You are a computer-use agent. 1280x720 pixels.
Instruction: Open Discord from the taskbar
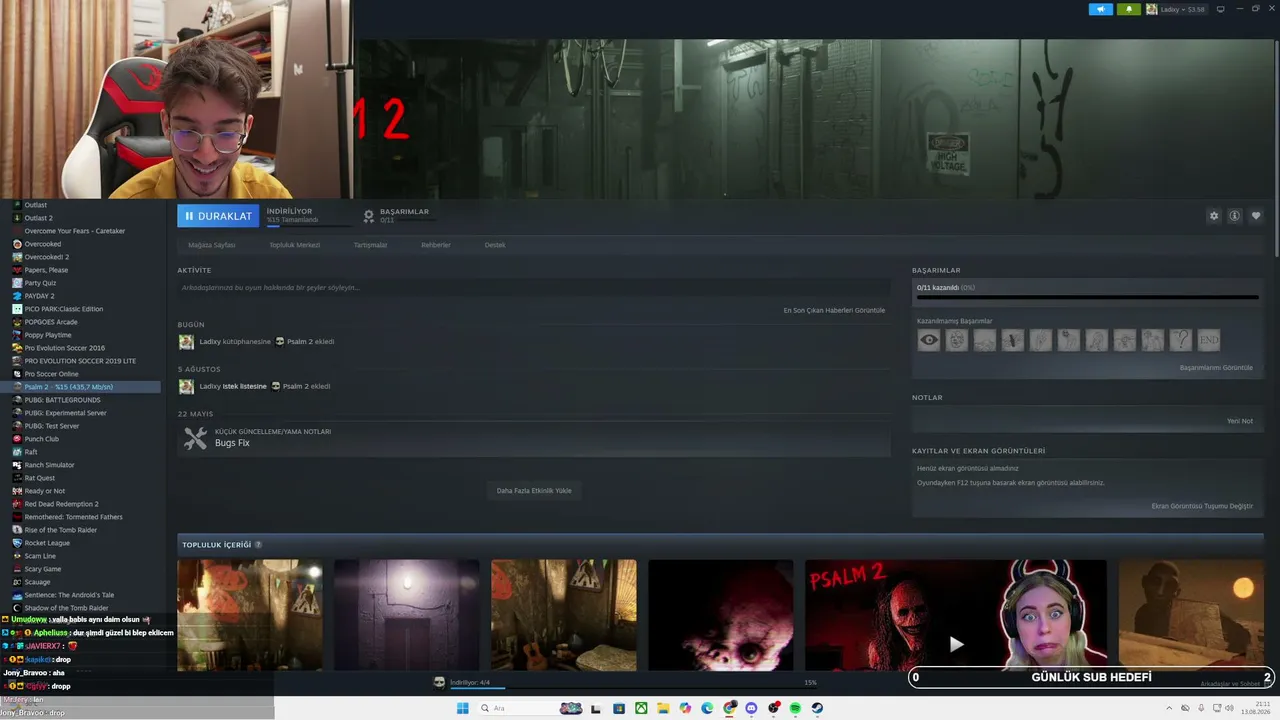(x=751, y=708)
